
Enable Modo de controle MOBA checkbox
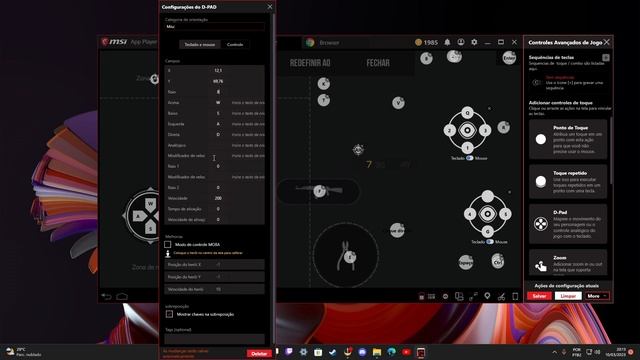tap(168, 244)
